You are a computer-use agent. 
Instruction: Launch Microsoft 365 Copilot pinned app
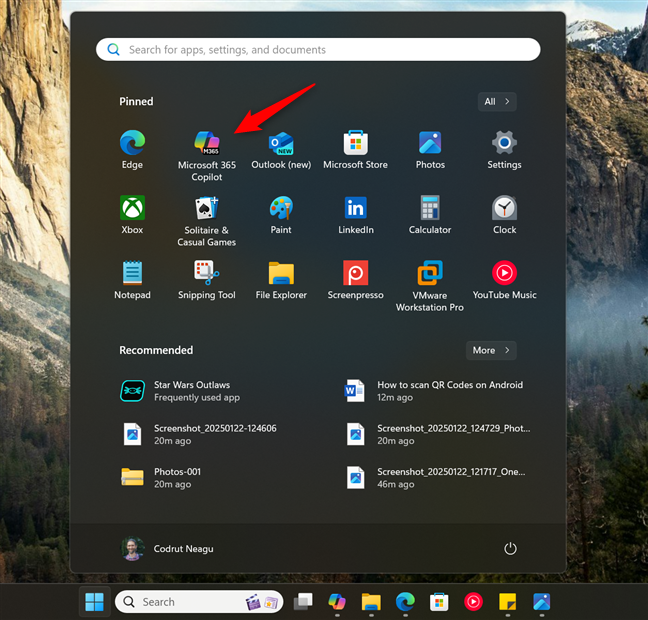(207, 156)
